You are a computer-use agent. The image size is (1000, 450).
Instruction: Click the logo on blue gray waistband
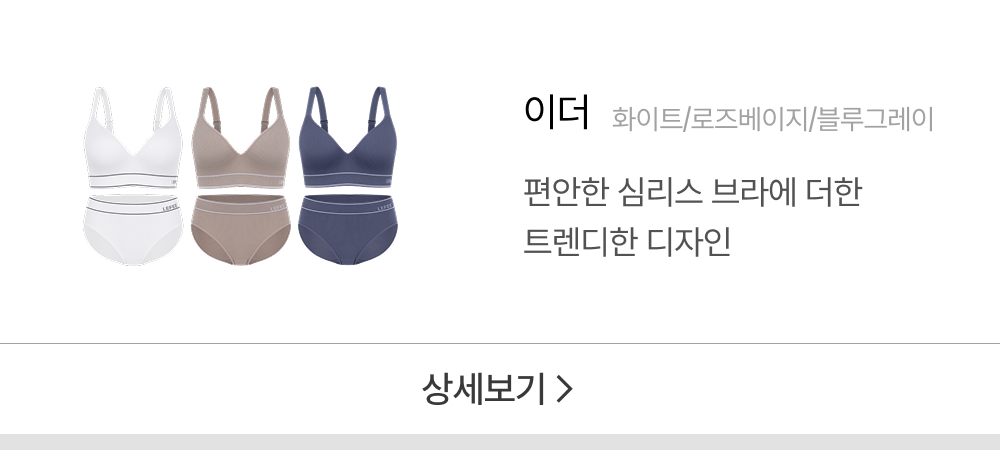(x=385, y=208)
